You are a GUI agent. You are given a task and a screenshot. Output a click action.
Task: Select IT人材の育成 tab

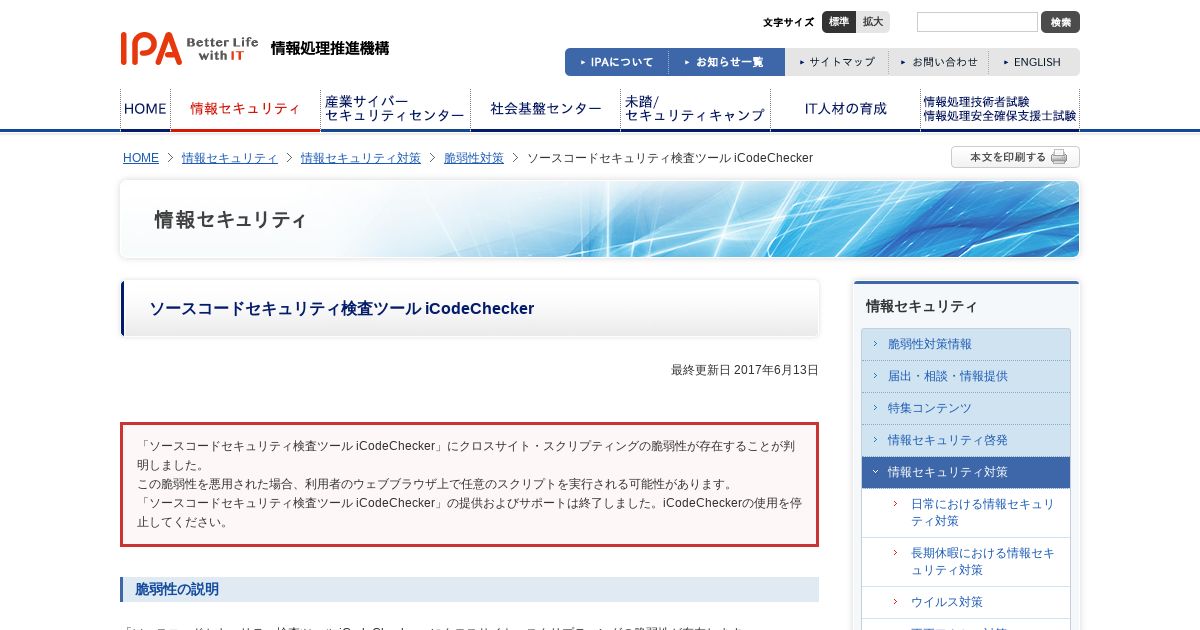click(x=845, y=109)
